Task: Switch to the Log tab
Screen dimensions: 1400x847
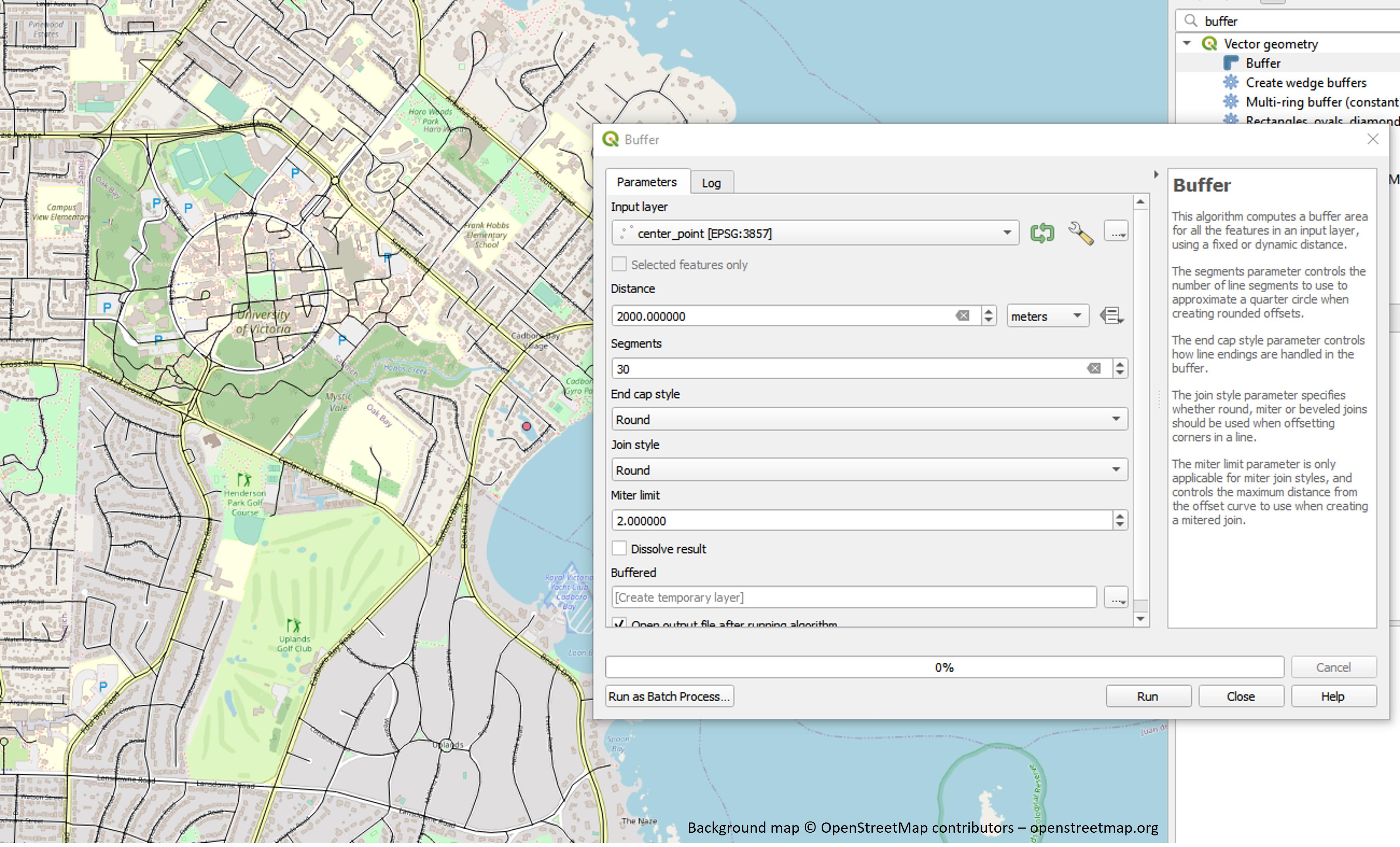Action: tap(711, 183)
